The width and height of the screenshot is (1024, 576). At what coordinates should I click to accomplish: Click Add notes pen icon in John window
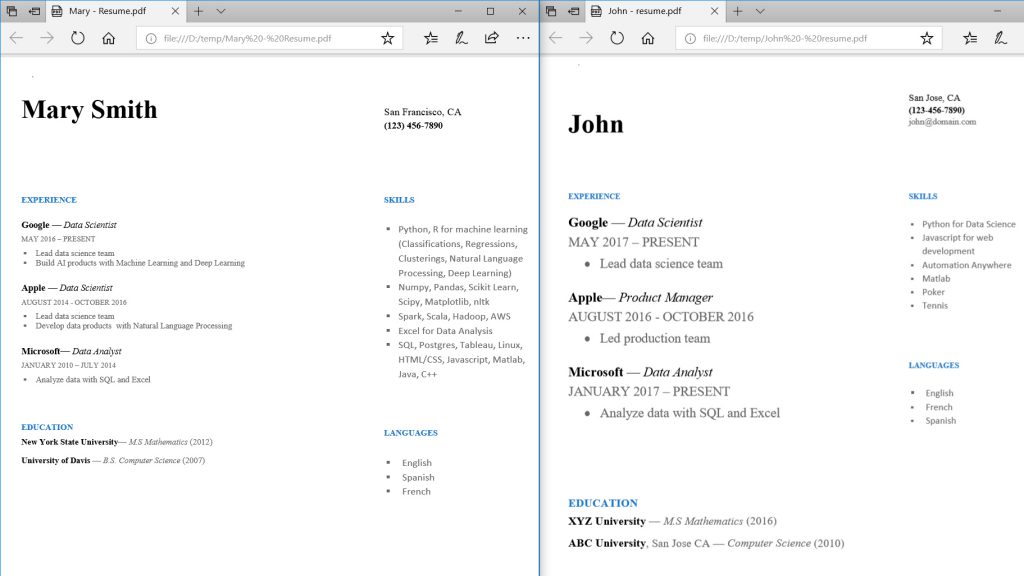[1001, 39]
